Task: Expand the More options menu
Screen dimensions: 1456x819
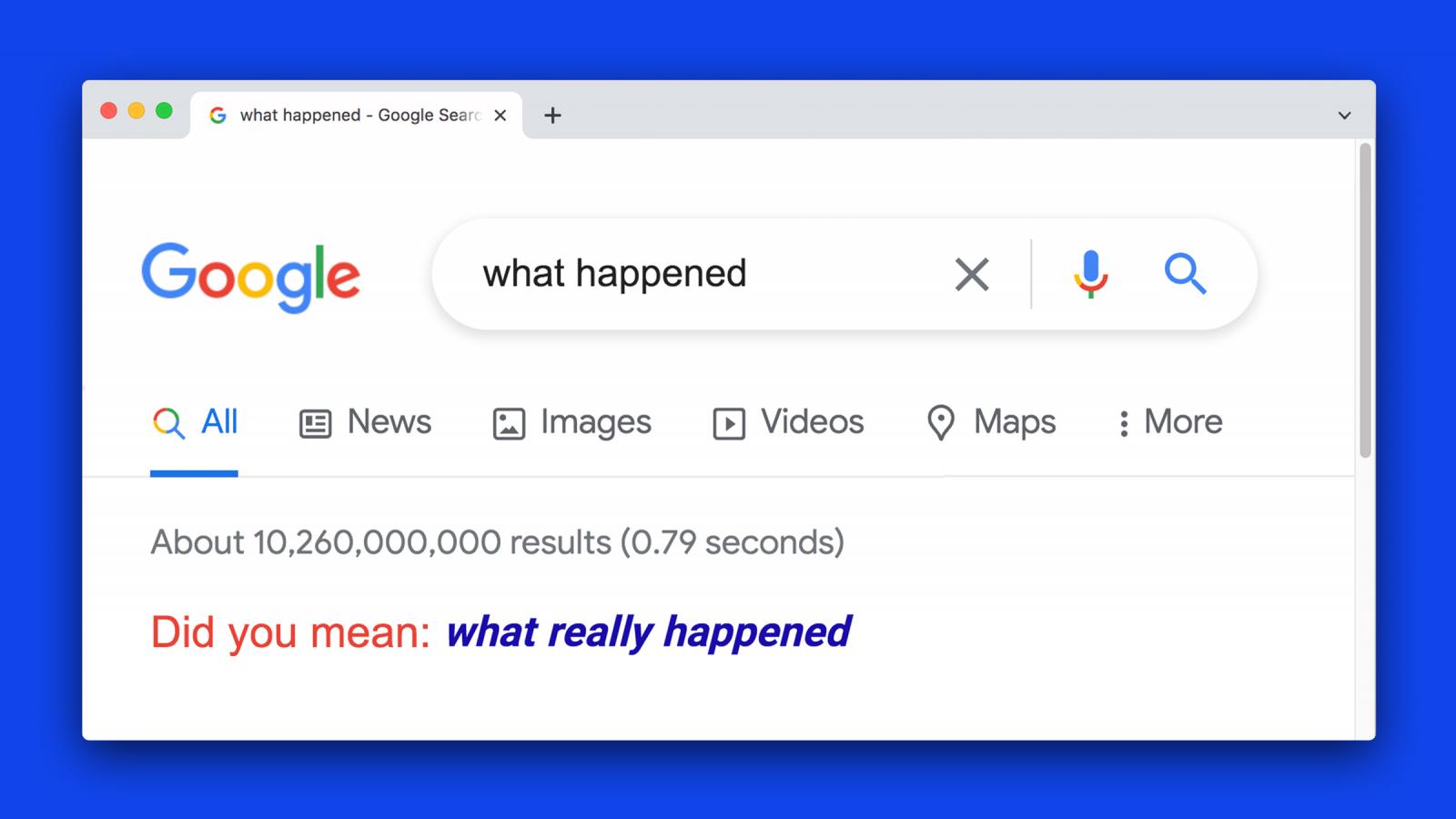Action: pos(1170,422)
